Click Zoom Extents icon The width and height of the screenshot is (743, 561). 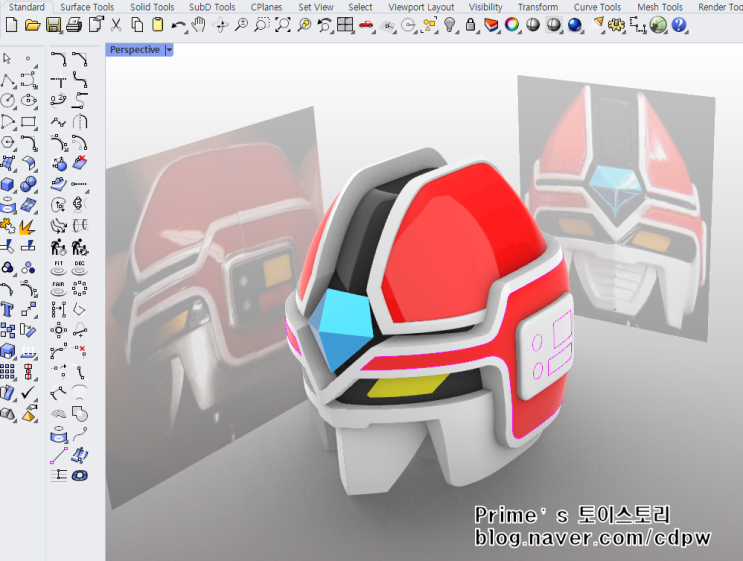coord(283,25)
